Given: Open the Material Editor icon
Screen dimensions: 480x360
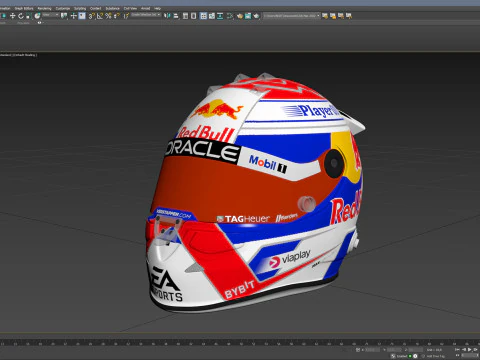Looking at the screenshot, I should point(230,16).
